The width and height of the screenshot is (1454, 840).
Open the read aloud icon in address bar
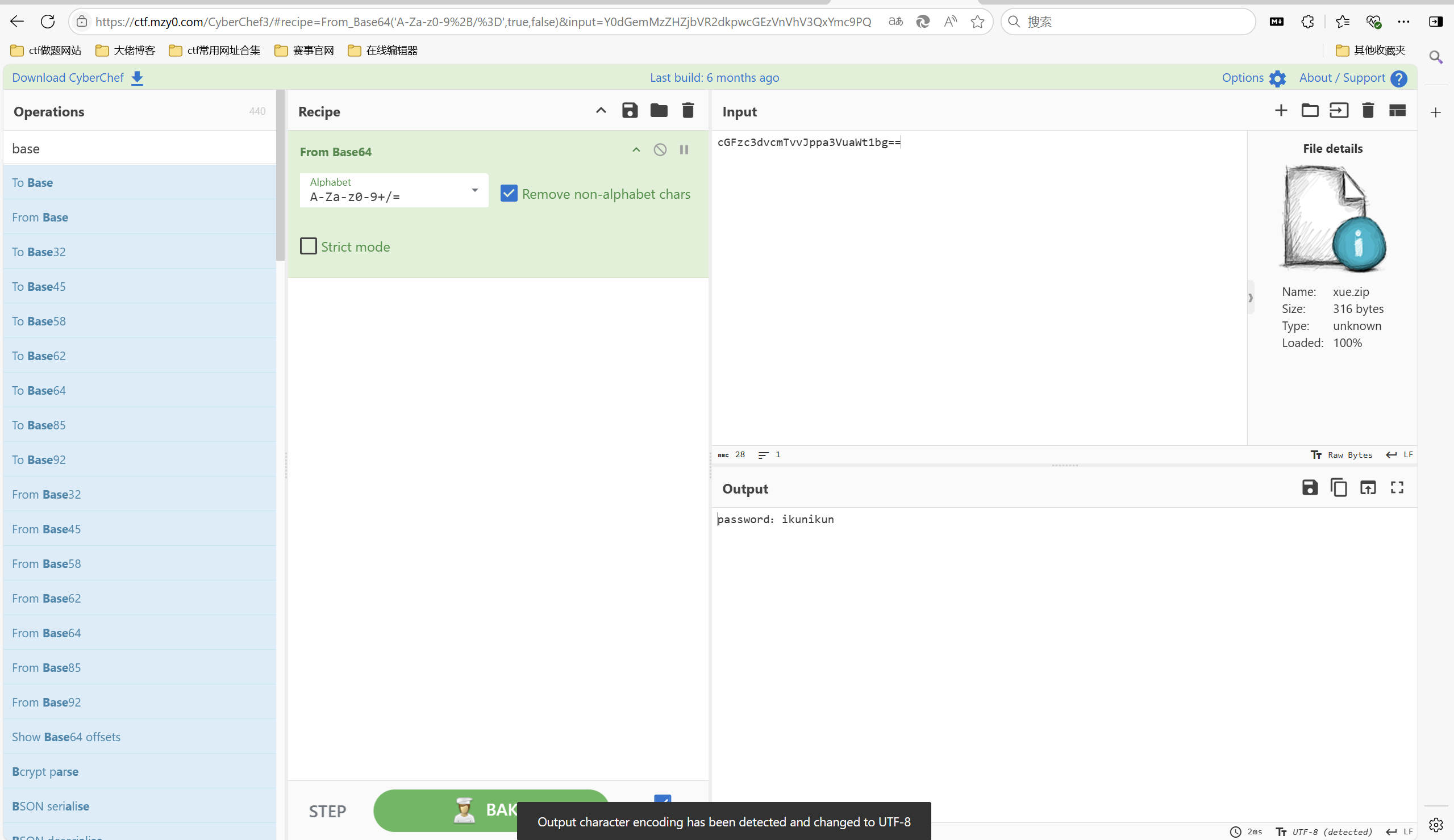click(949, 22)
